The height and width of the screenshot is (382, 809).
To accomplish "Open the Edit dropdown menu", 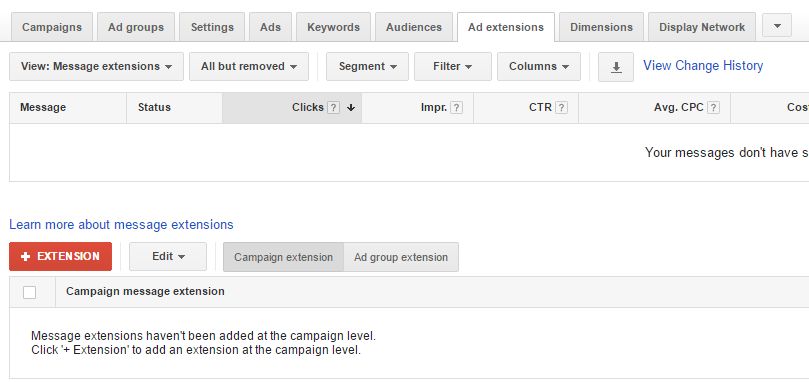I will (x=168, y=257).
